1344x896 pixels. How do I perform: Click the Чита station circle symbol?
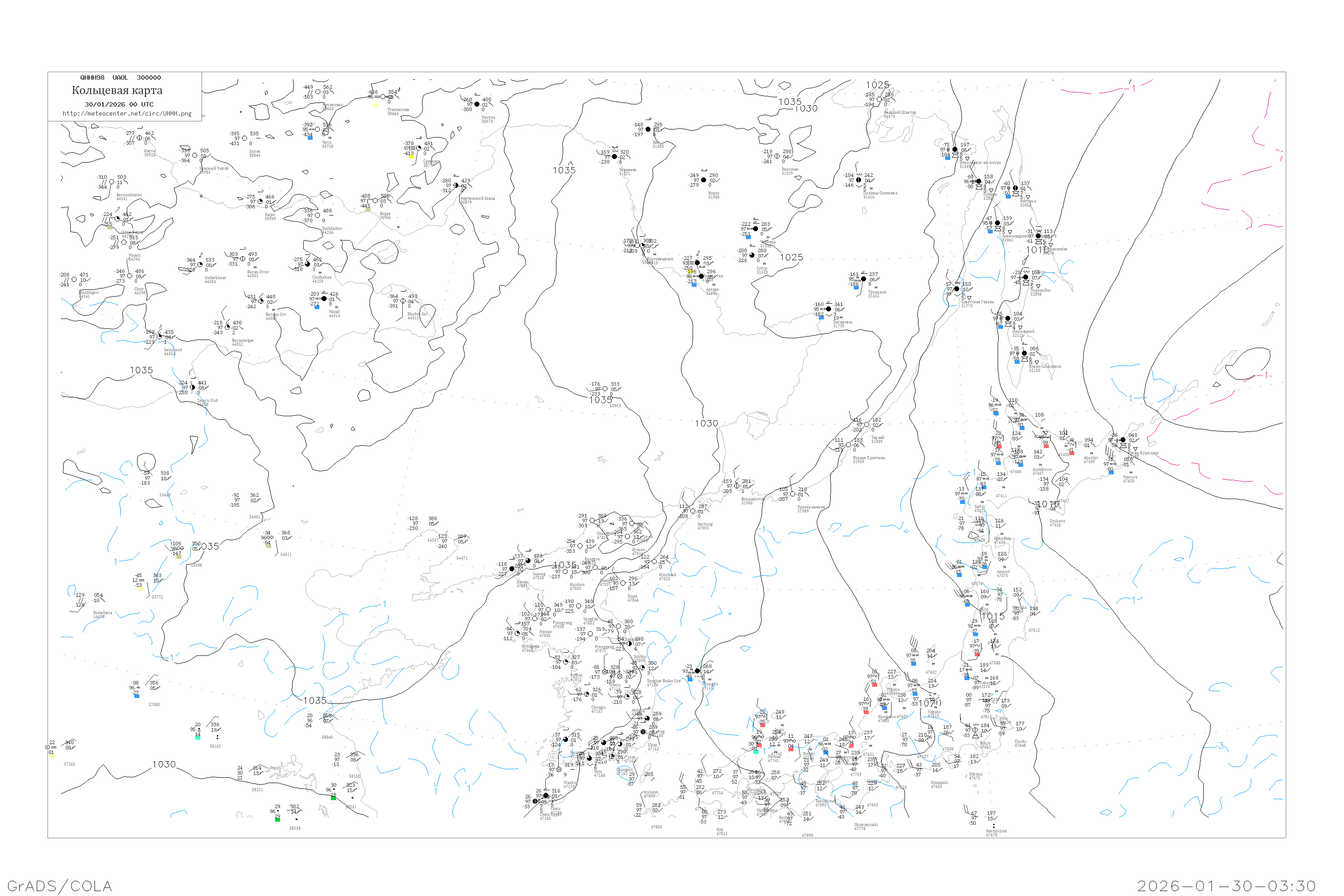pyautogui.click(x=318, y=129)
